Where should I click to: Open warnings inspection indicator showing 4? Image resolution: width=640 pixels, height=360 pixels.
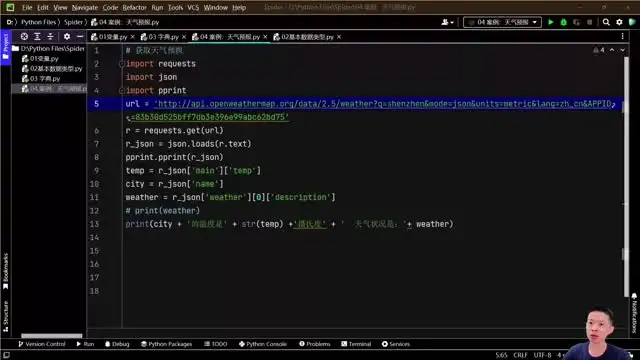(599, 50)
